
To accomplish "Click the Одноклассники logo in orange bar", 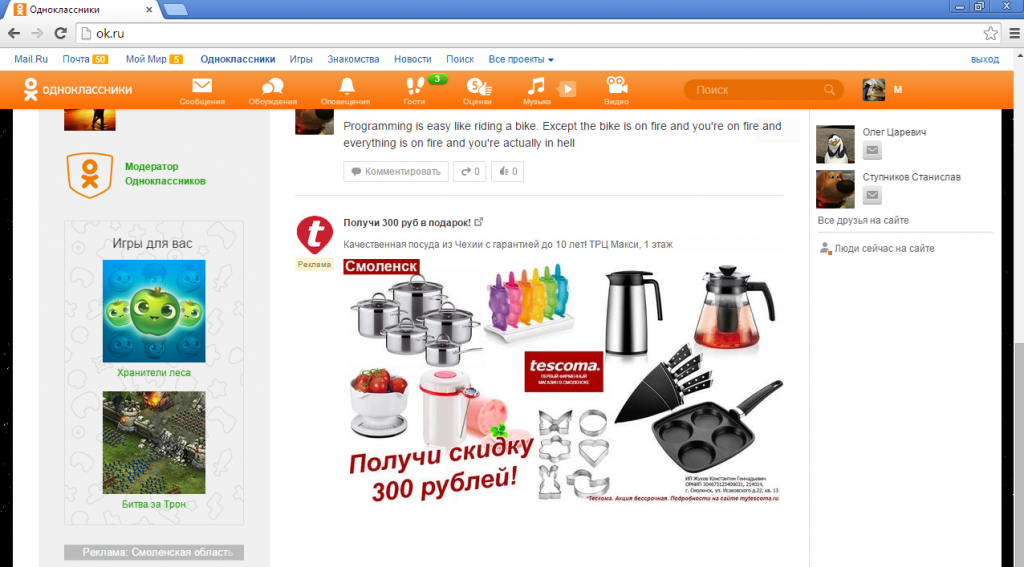I will (x=77, y=89).
